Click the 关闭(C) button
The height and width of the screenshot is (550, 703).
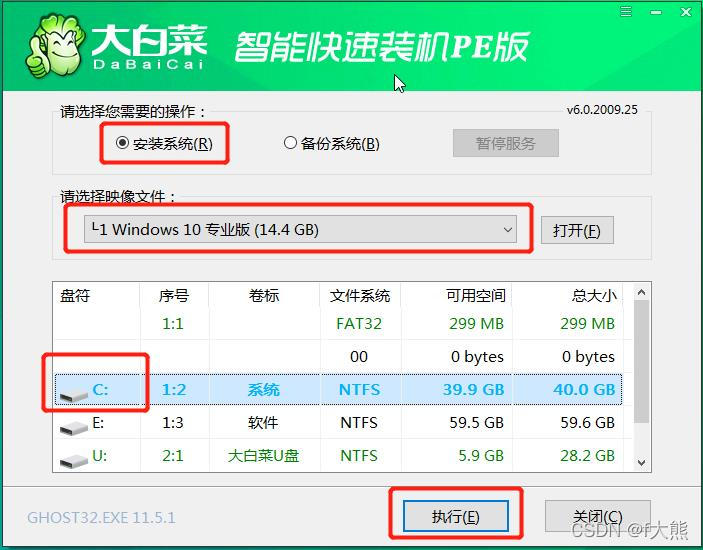598,516
